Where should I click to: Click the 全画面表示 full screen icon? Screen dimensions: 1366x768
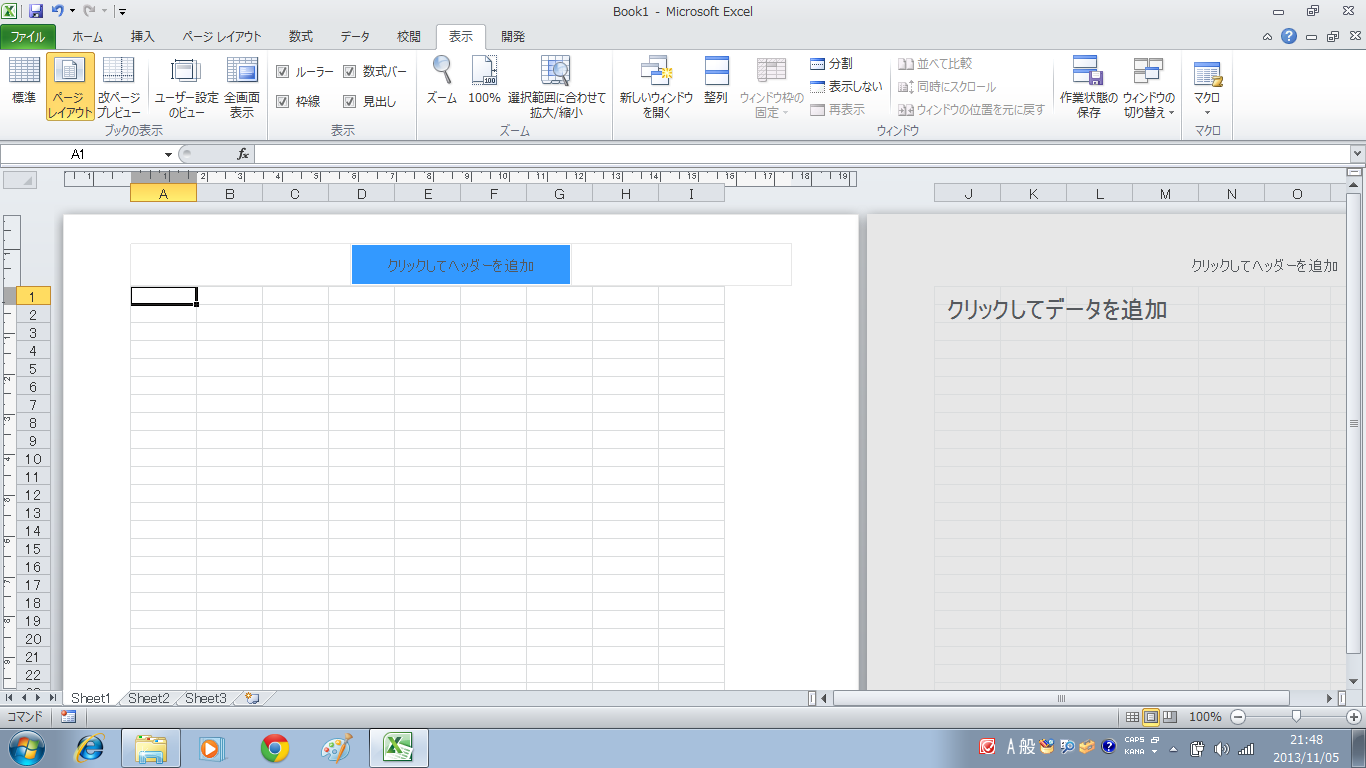242,86
